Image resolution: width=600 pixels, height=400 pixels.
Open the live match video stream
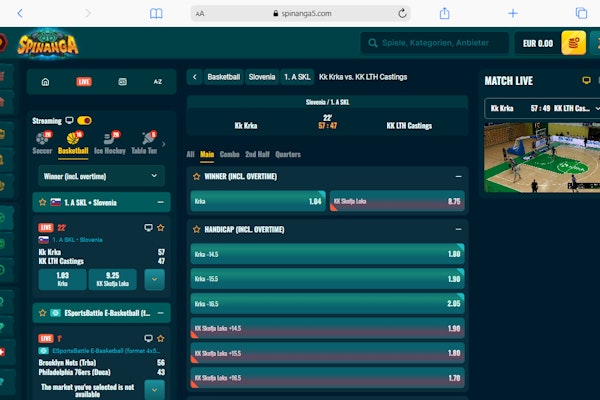tap(542, 157)
